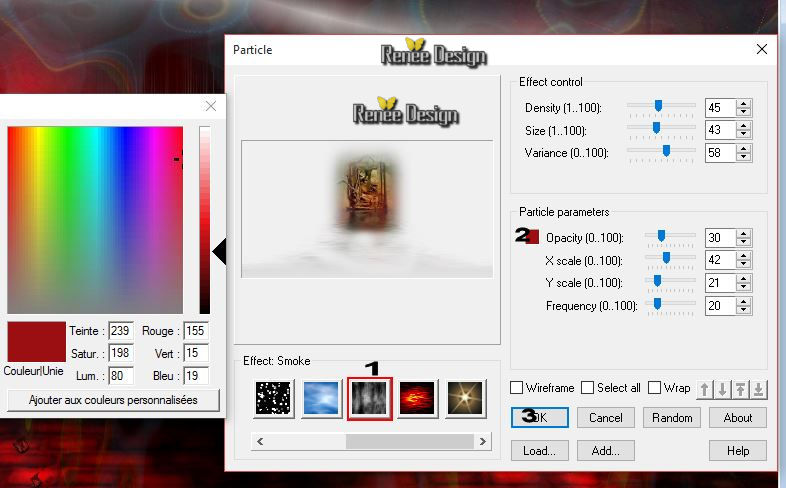This screenshot has width=786, height=488.
Task: Increase Y scale with the up spinner arrow
Action: tap(744, 279)
